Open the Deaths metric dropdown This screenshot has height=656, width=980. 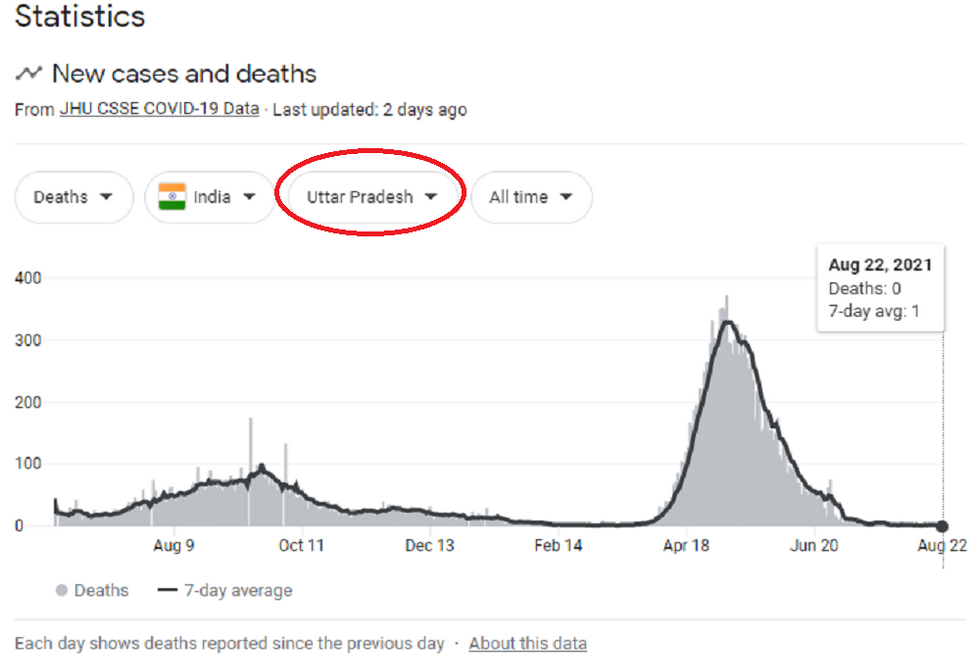[74, 197]
